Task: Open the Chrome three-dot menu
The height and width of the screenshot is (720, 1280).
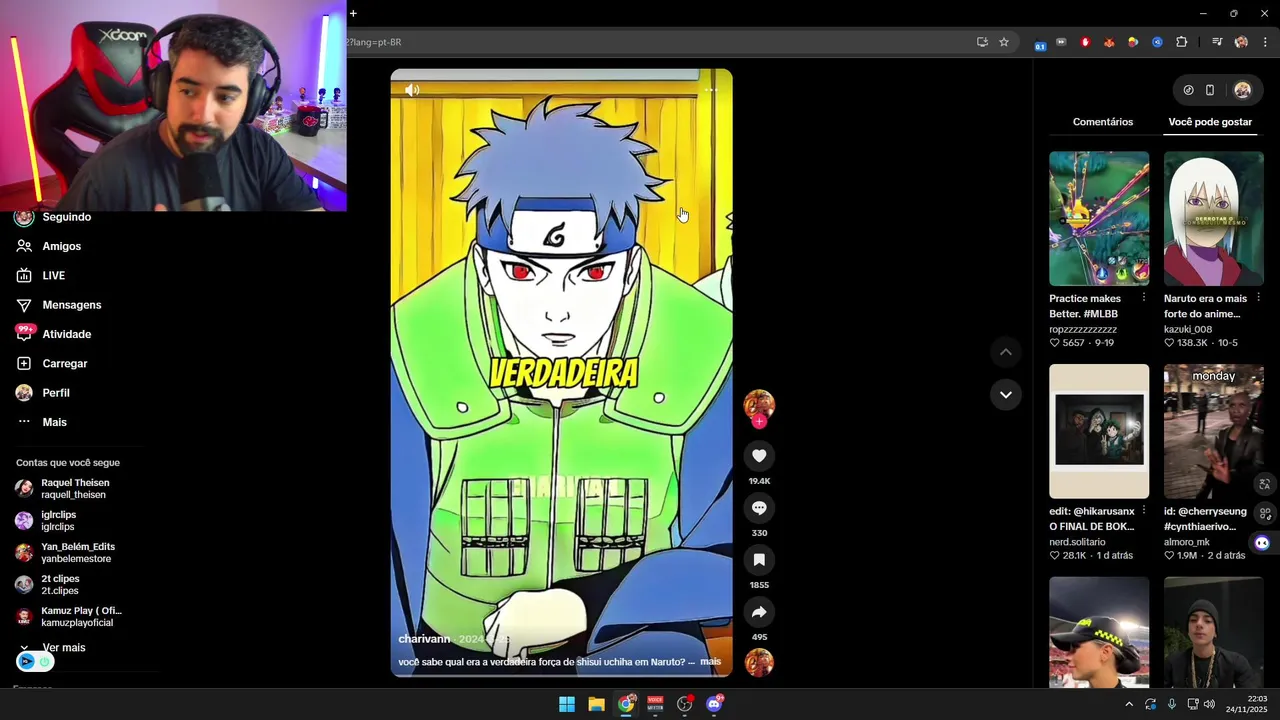Action: click(1265, 42)
